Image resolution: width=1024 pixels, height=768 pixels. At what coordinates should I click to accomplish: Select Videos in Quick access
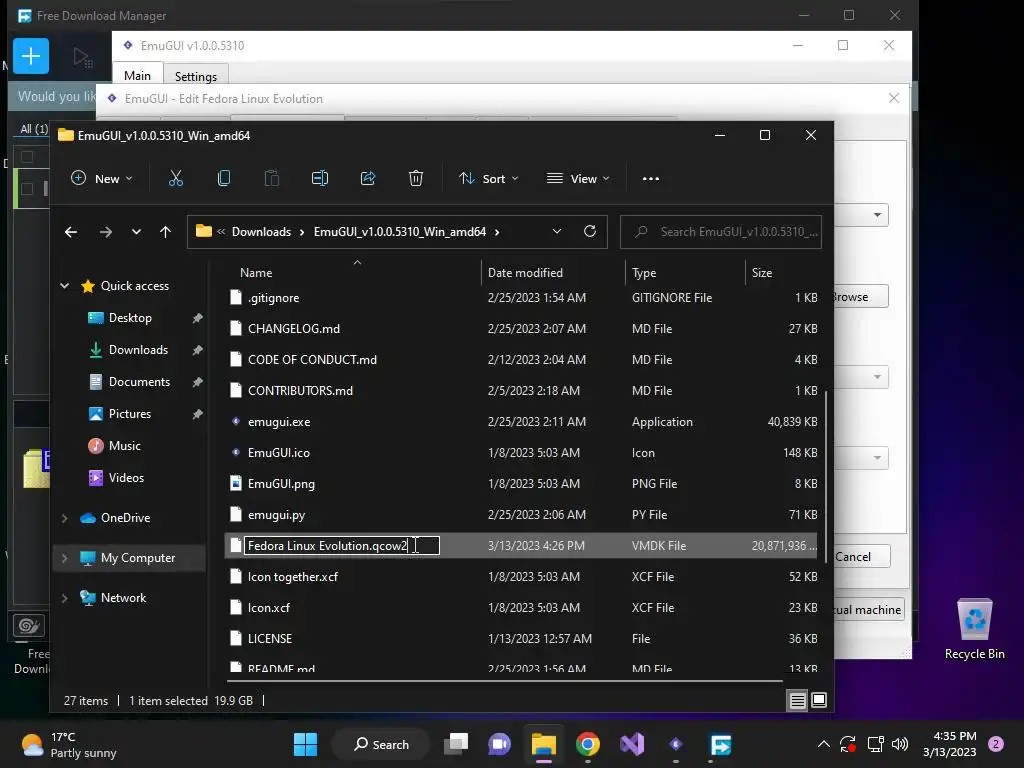126,477
